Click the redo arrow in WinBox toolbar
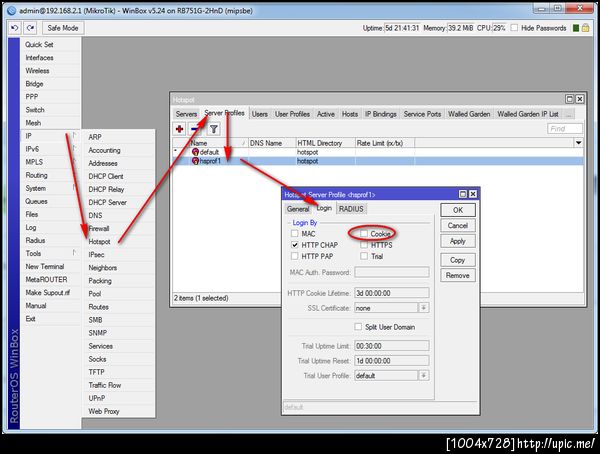 point(31,28)
